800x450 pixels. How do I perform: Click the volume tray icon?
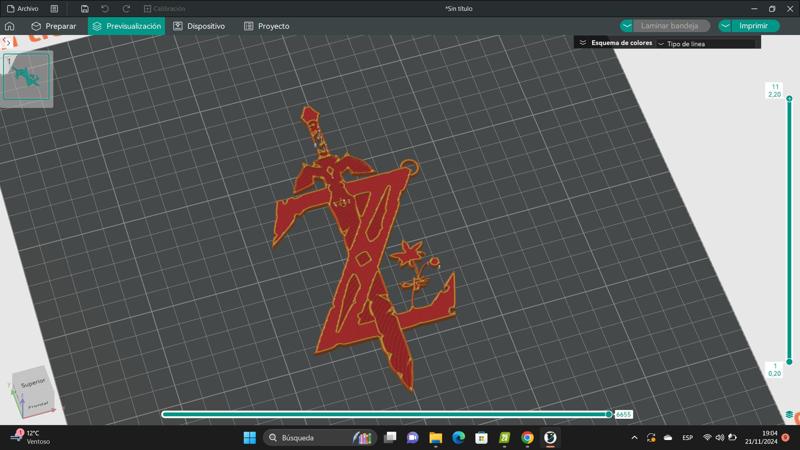pos(719,437)
